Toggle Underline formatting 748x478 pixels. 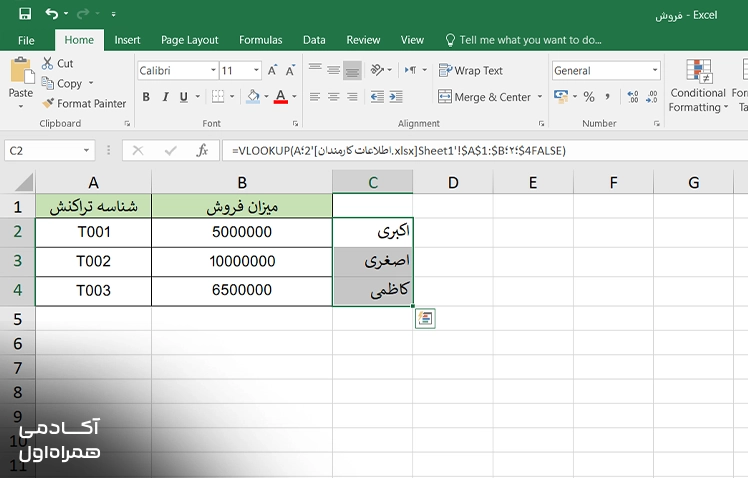coord(184,97)
